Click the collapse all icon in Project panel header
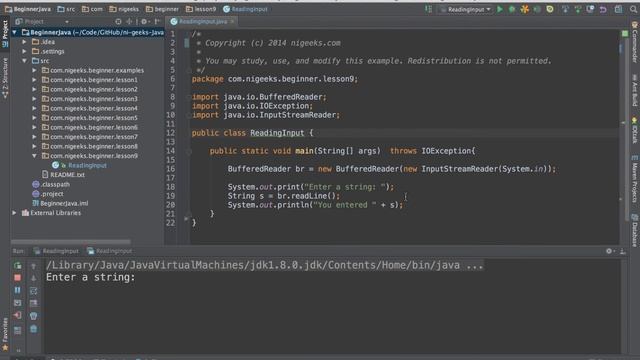 point(129,22)
